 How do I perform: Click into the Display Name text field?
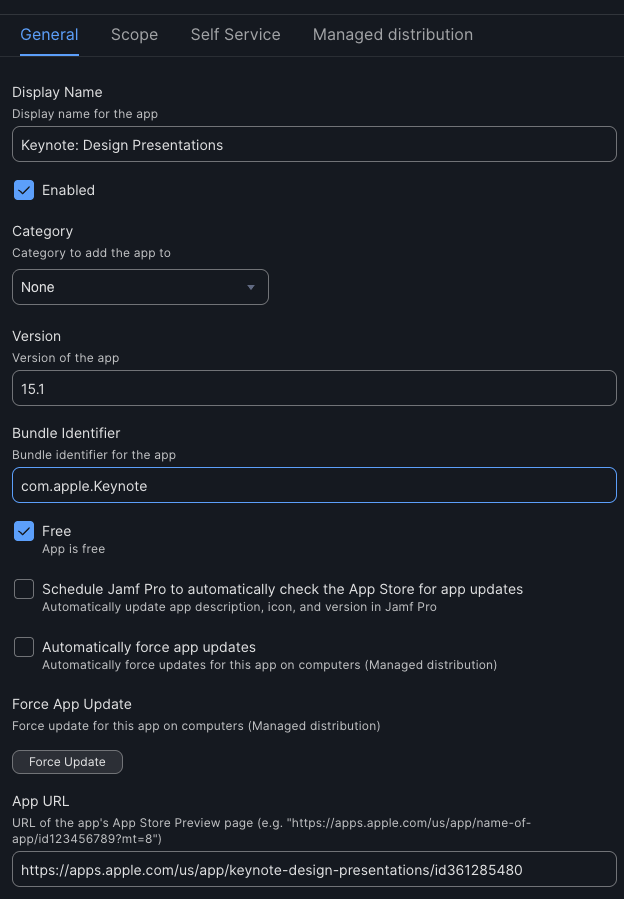click(314, 144)
